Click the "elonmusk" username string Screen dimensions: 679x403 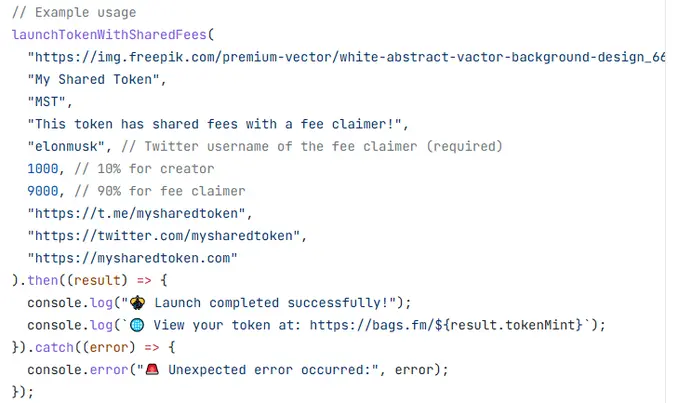pyautogui.click(x=66, y=146)
